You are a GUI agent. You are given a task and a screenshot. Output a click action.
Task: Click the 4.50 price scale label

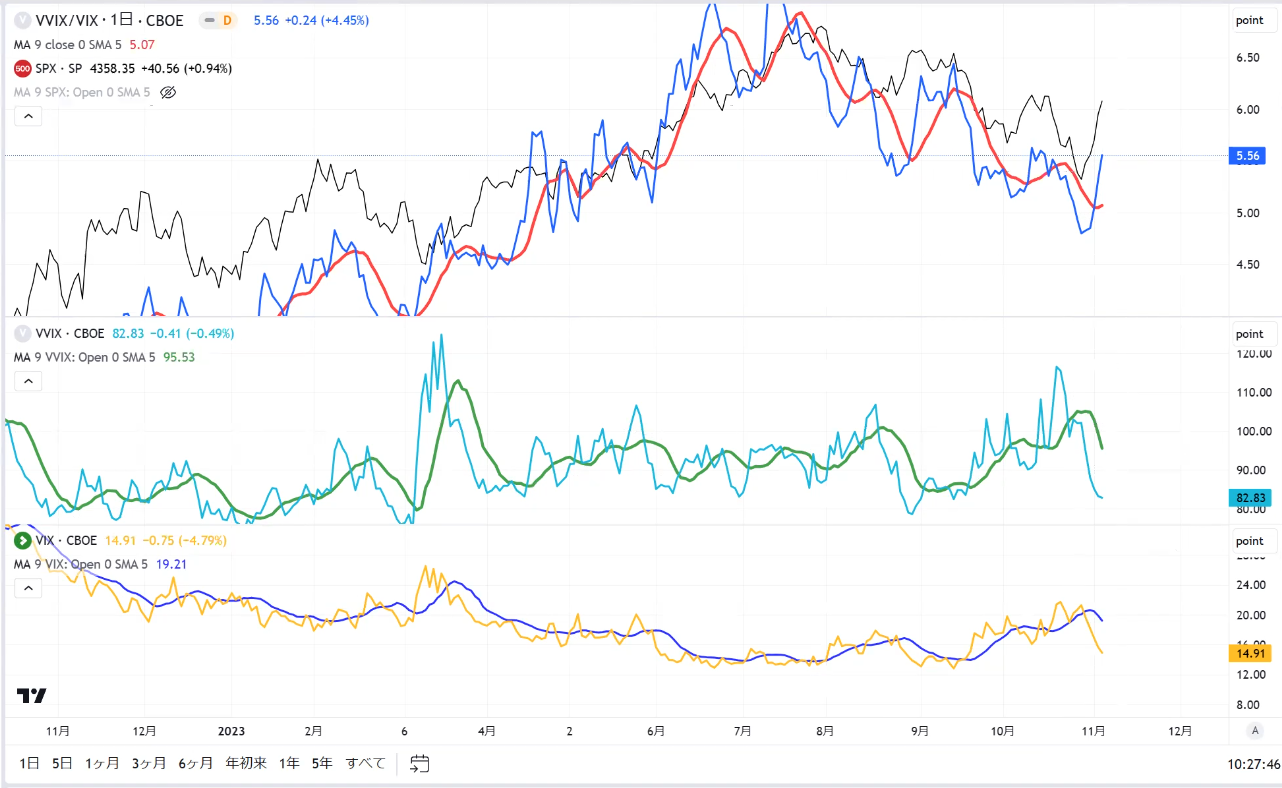click(1246, 265)
